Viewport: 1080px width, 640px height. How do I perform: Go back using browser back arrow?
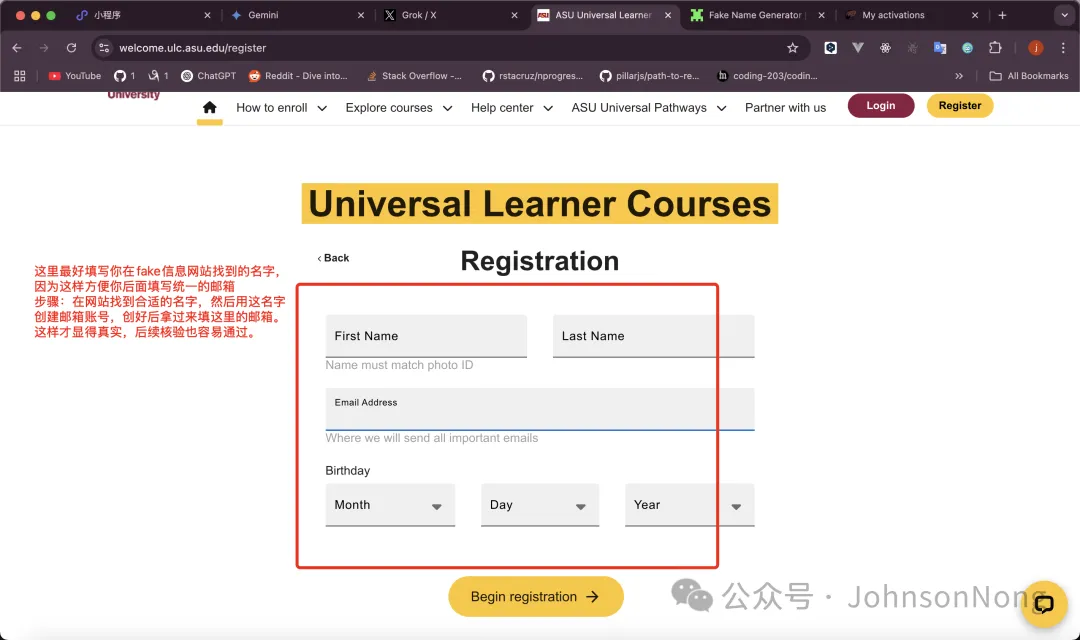point(17,48)
